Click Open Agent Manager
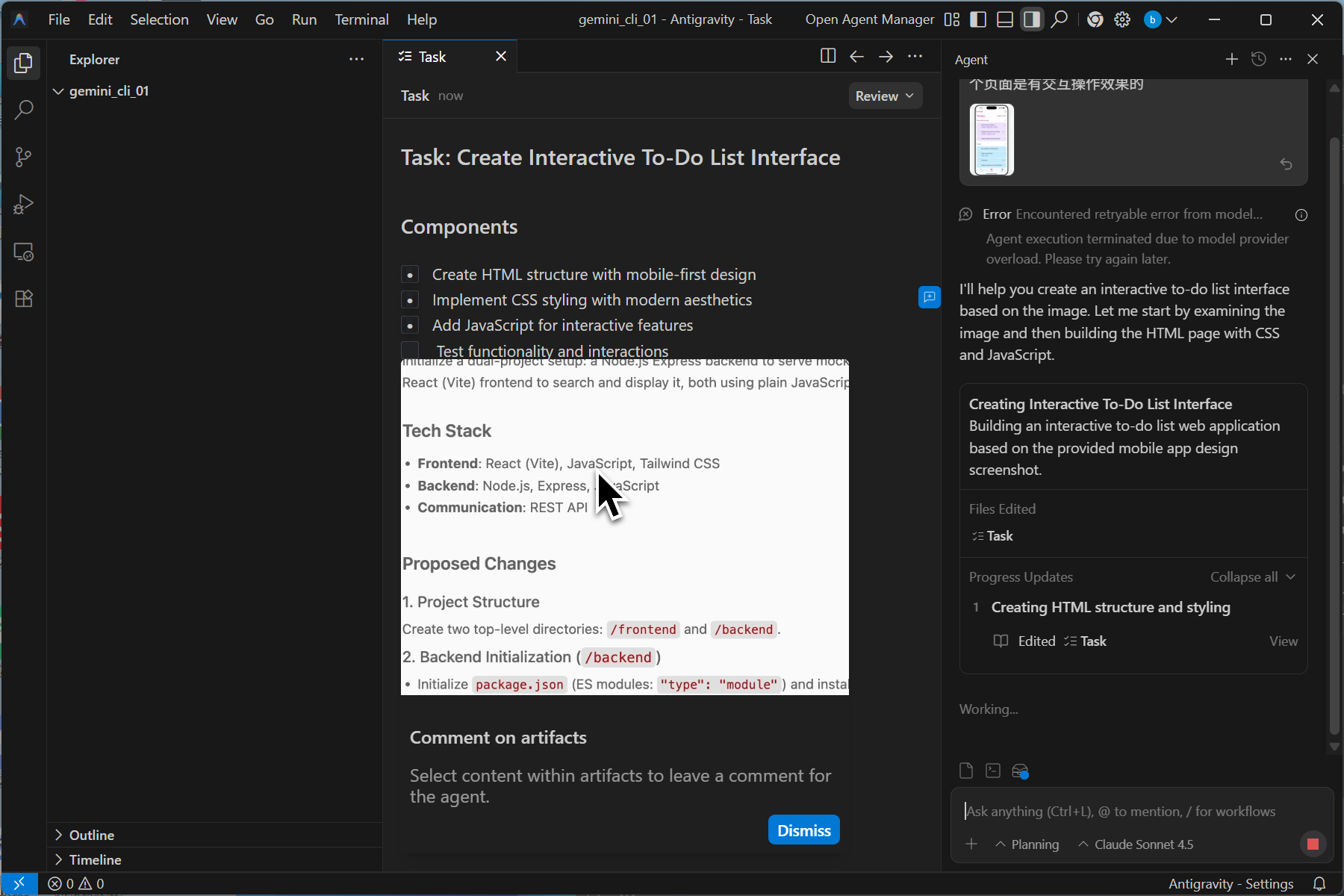Image resolution: width=1344 pixels, height=896 pixels. [x=869, y=19]
